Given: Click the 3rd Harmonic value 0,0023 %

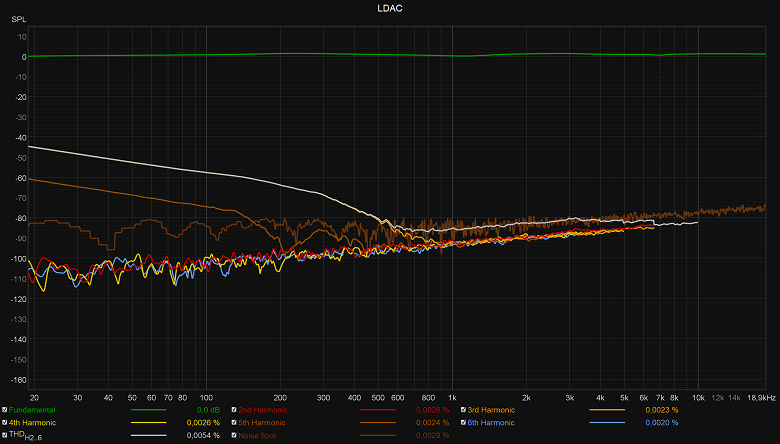Looking at the screenshot, I should pos(662,410).
